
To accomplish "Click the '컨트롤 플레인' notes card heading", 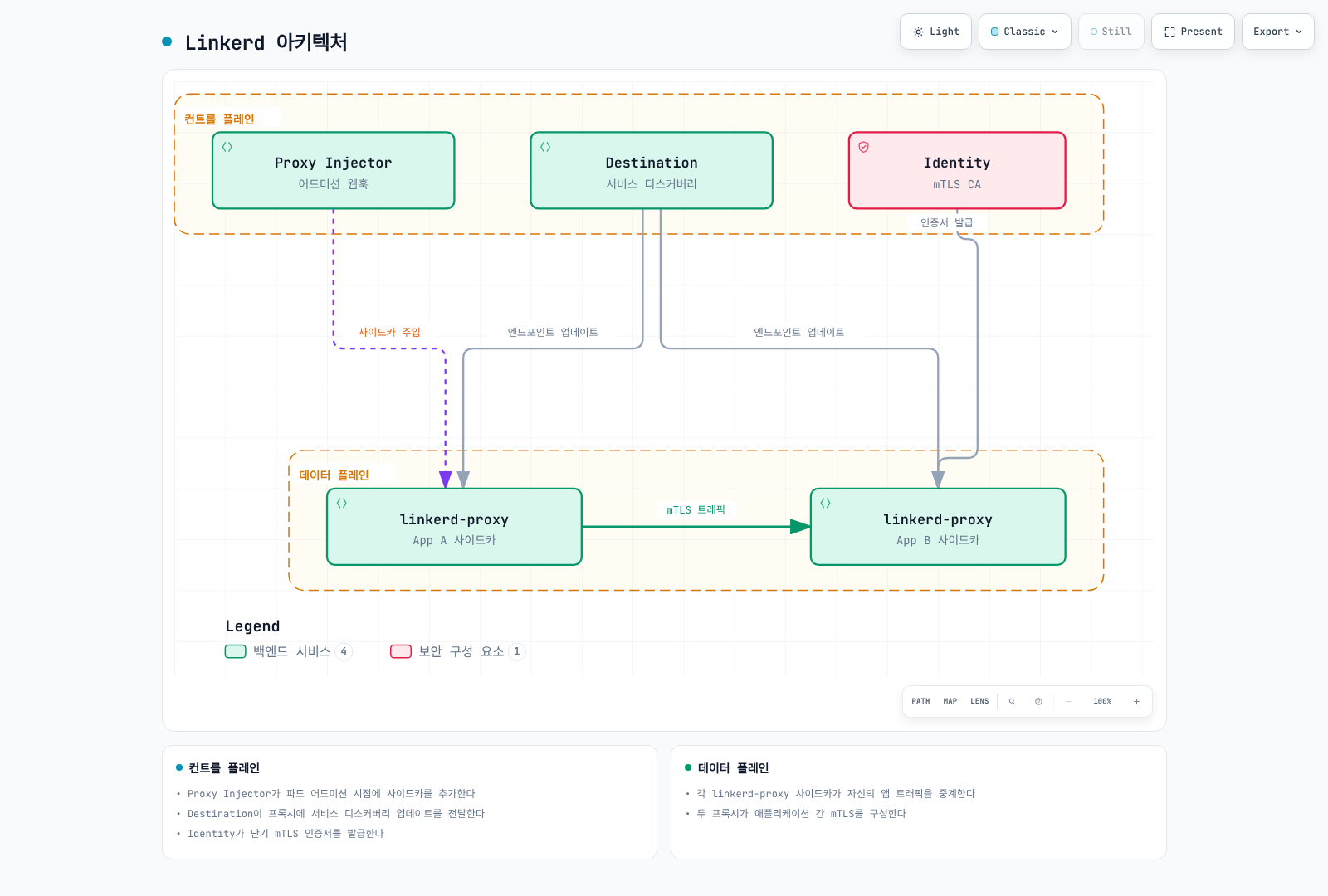I will point(224,768).
